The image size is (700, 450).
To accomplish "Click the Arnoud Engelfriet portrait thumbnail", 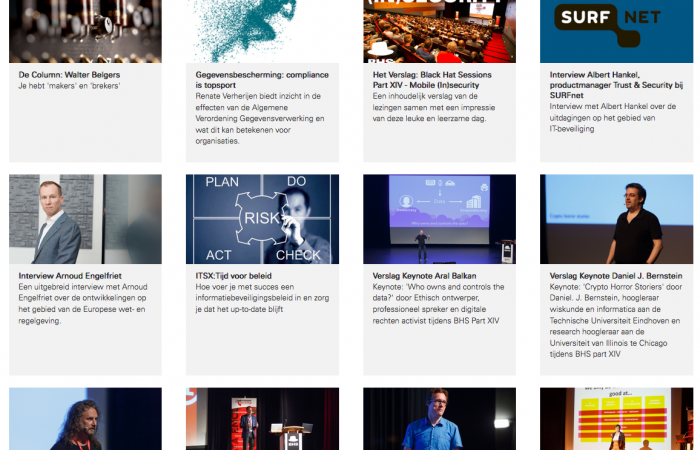I will [x=85, y=219].
